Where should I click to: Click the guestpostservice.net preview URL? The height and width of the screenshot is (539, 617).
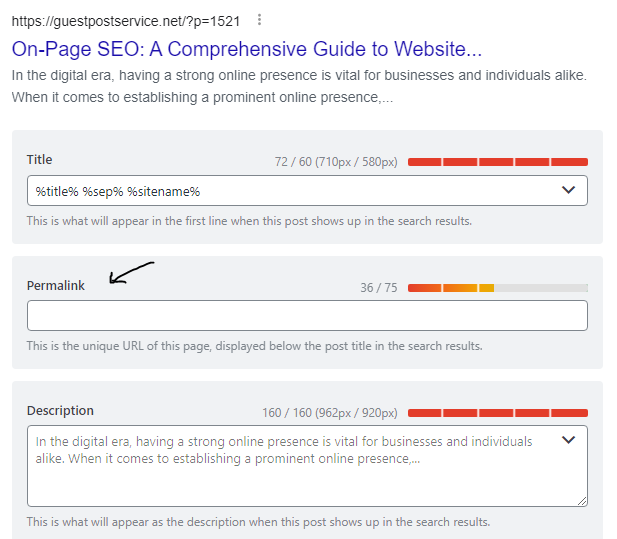coord(126,21)
